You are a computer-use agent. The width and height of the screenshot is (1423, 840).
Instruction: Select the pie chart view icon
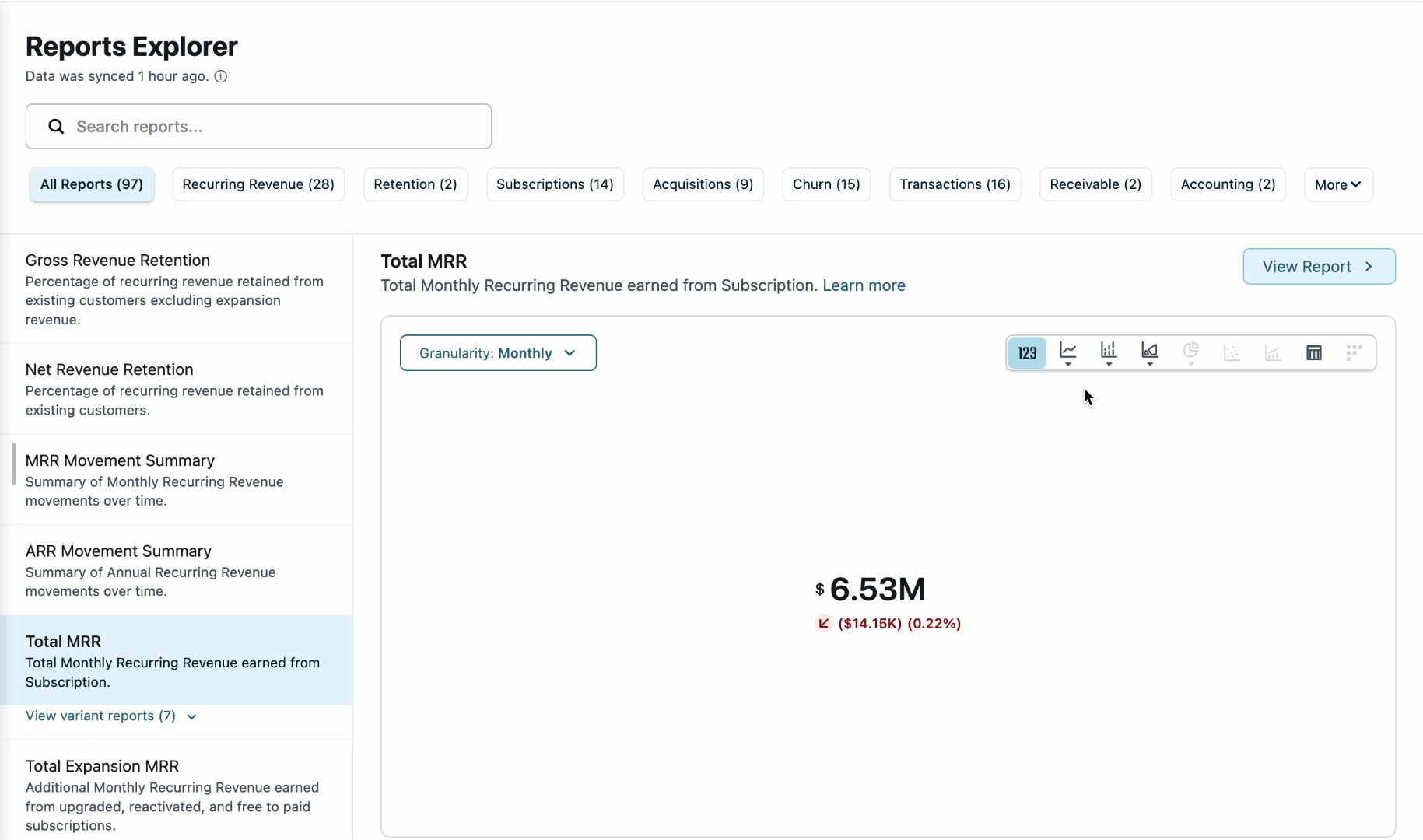click(x=1190, y=352)
